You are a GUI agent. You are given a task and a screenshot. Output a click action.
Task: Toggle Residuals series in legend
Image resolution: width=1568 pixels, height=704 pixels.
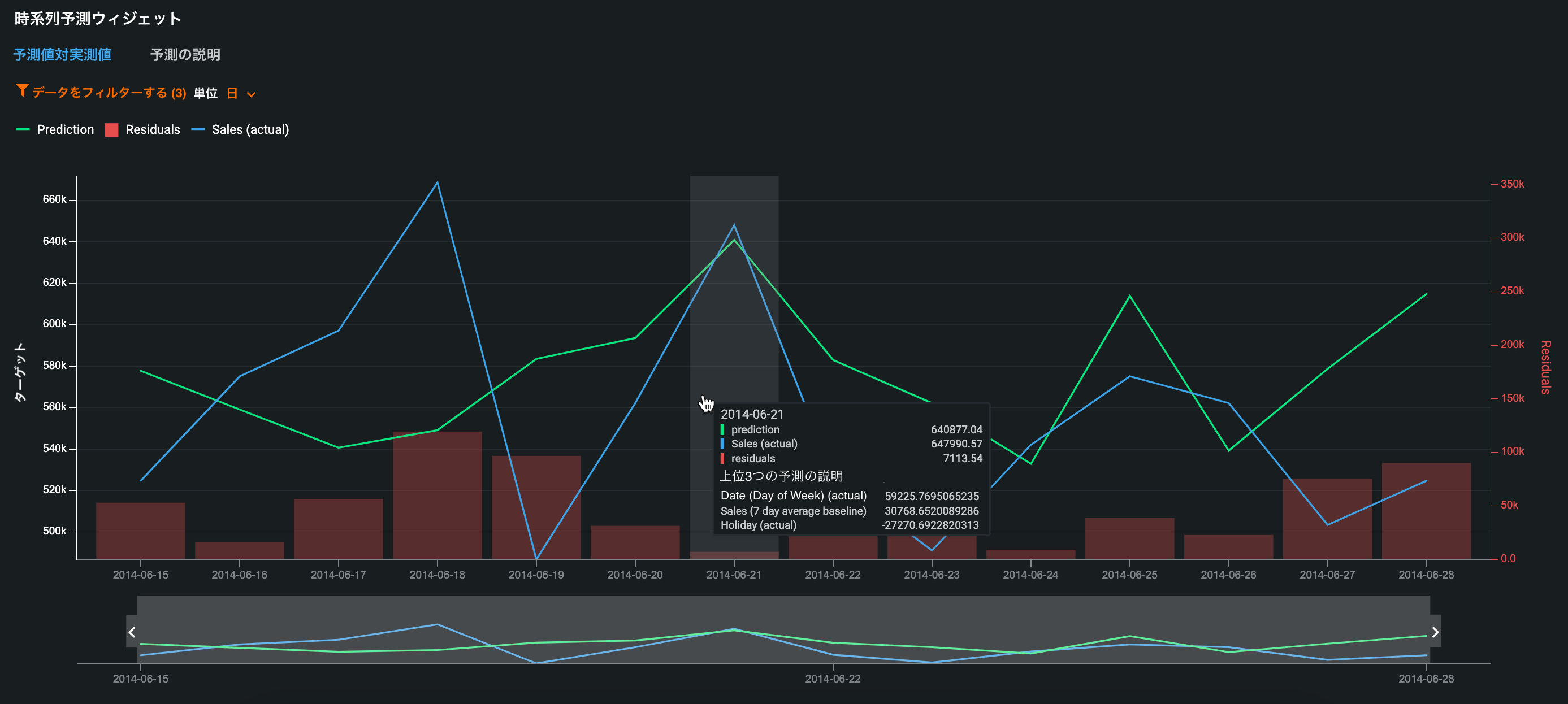point(152,129)
